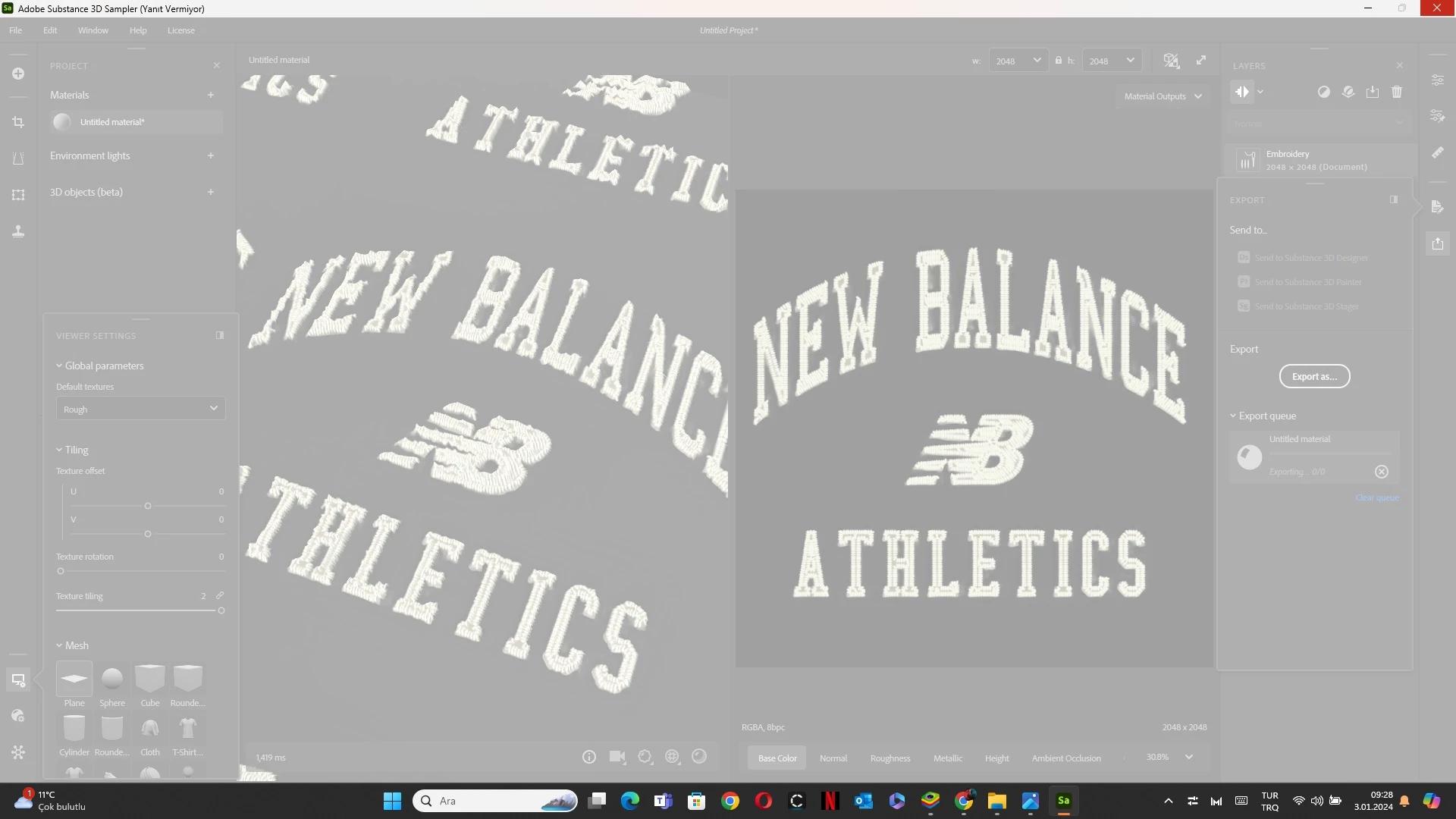
Task: Open the Material Outputs dropdown
Action: [1163, 96]
